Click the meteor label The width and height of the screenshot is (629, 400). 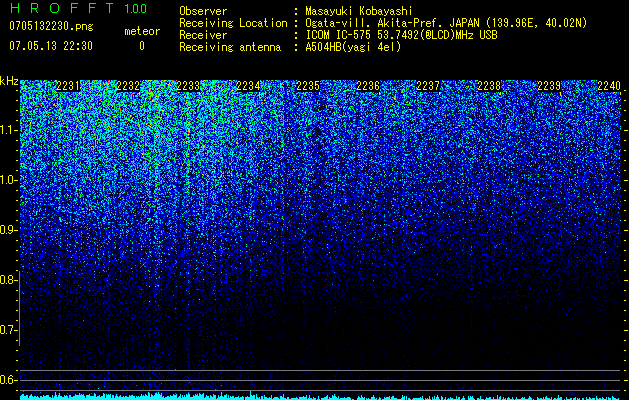[x=142, y=31]
